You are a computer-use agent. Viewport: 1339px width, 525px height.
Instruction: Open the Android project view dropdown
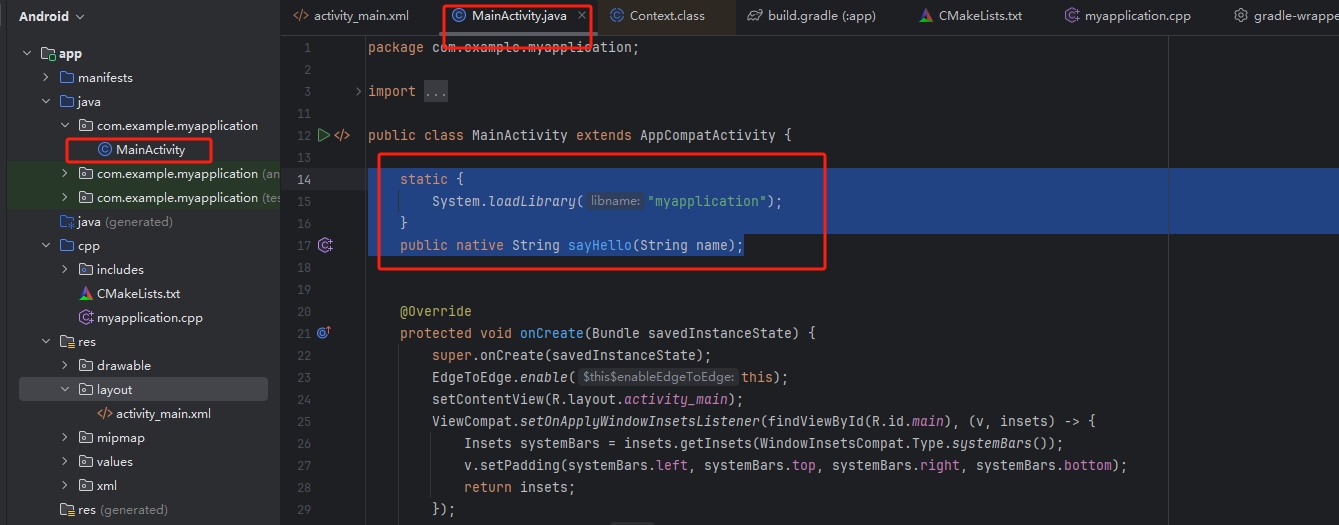[52, 16]
